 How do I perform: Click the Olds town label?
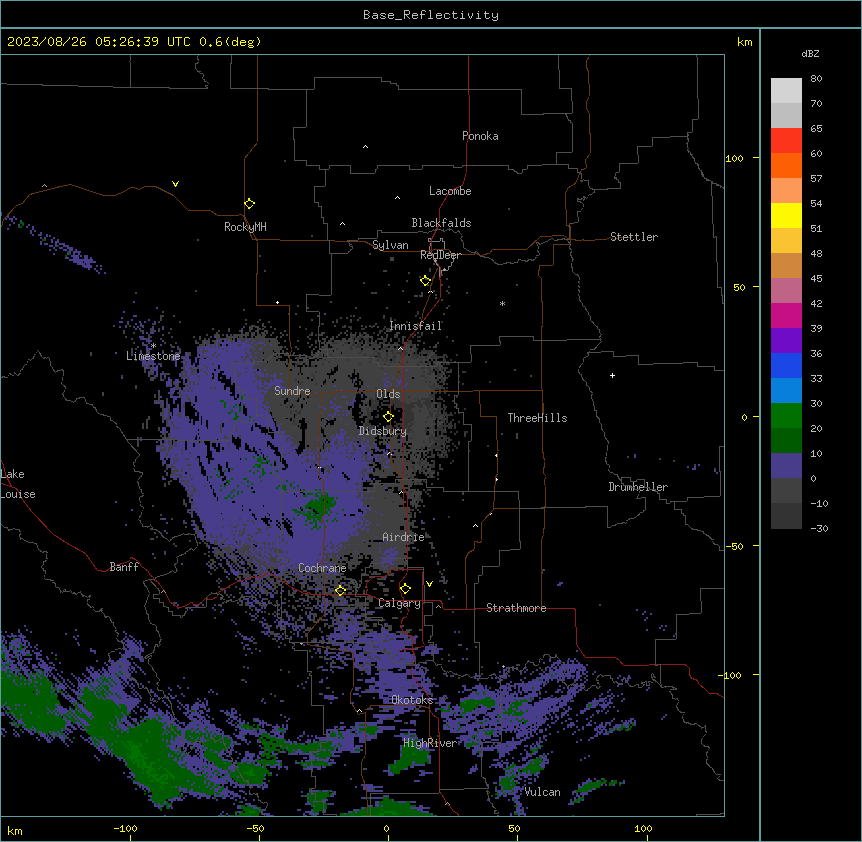coord(388,394)
